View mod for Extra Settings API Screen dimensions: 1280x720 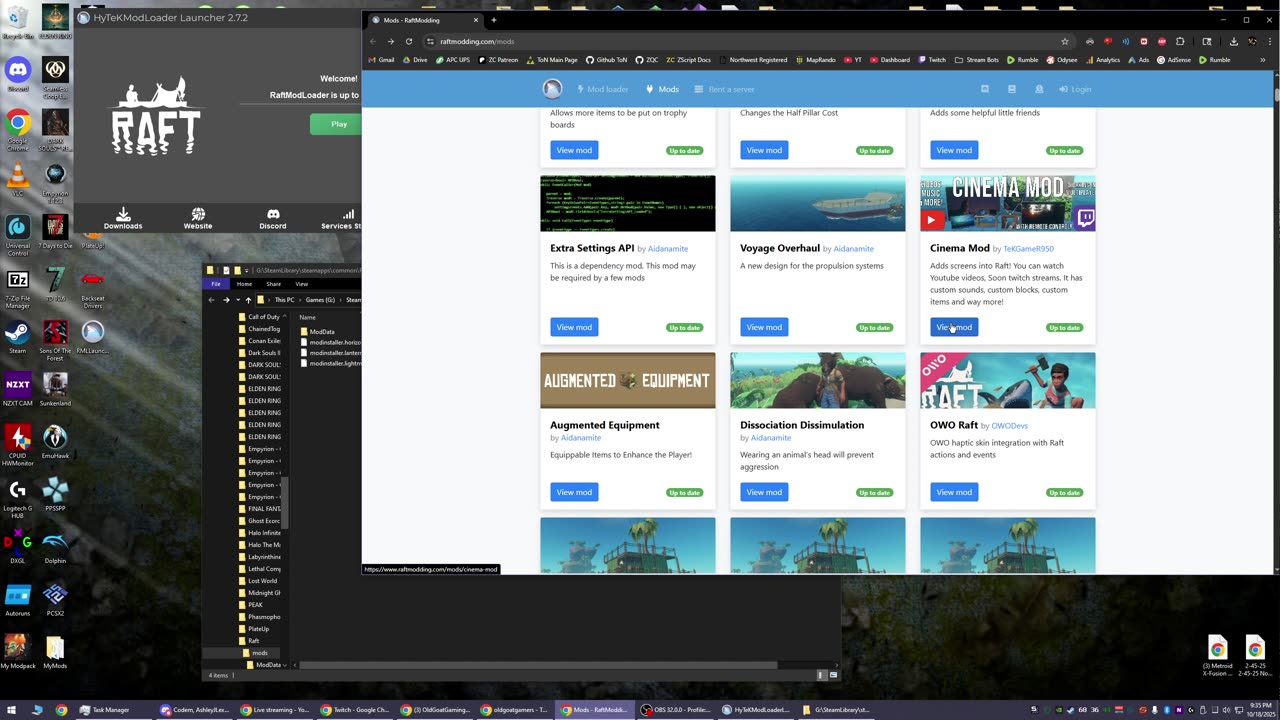pos(574,327)
